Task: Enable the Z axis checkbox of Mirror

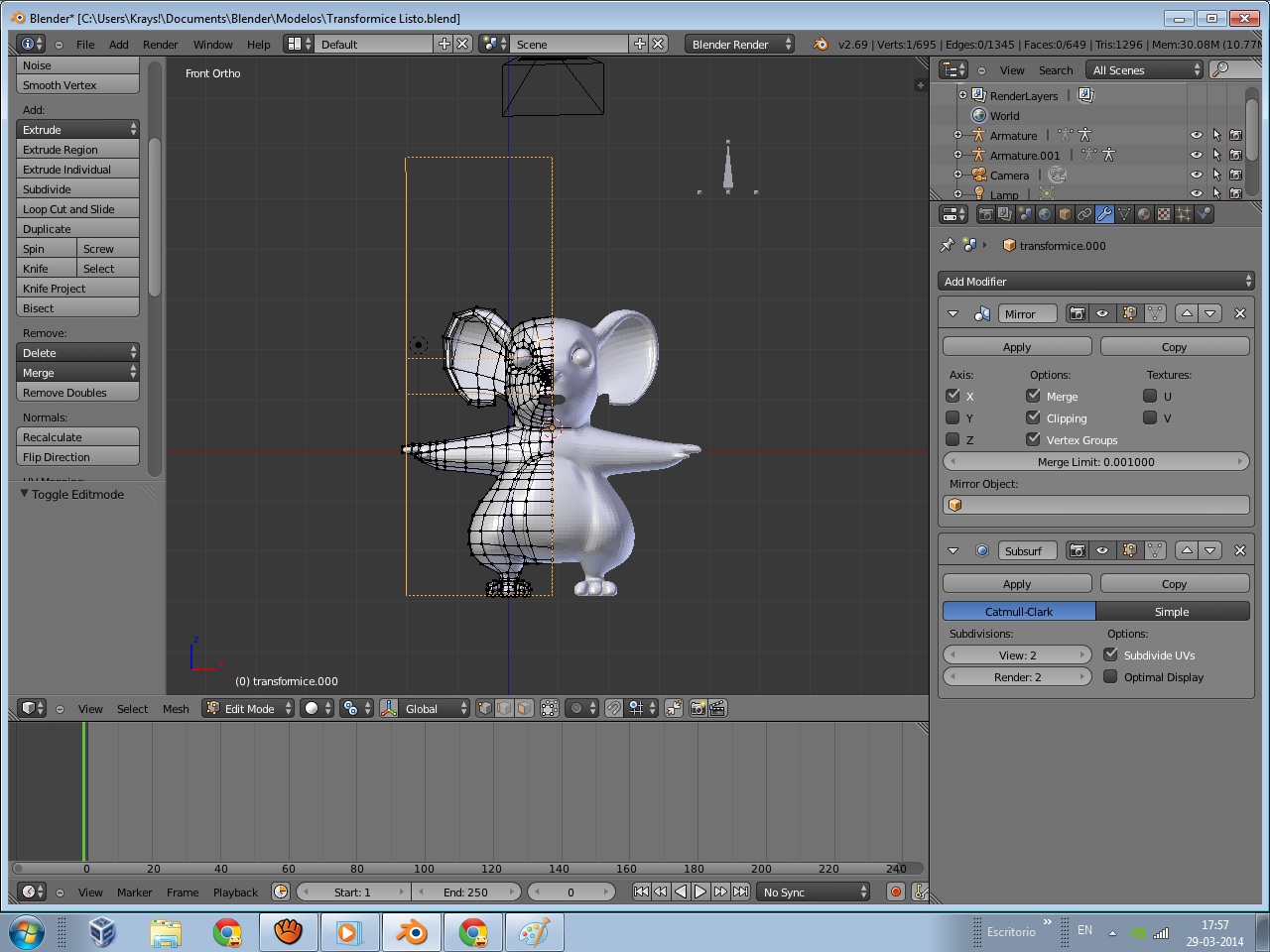Action: point(953,439)
